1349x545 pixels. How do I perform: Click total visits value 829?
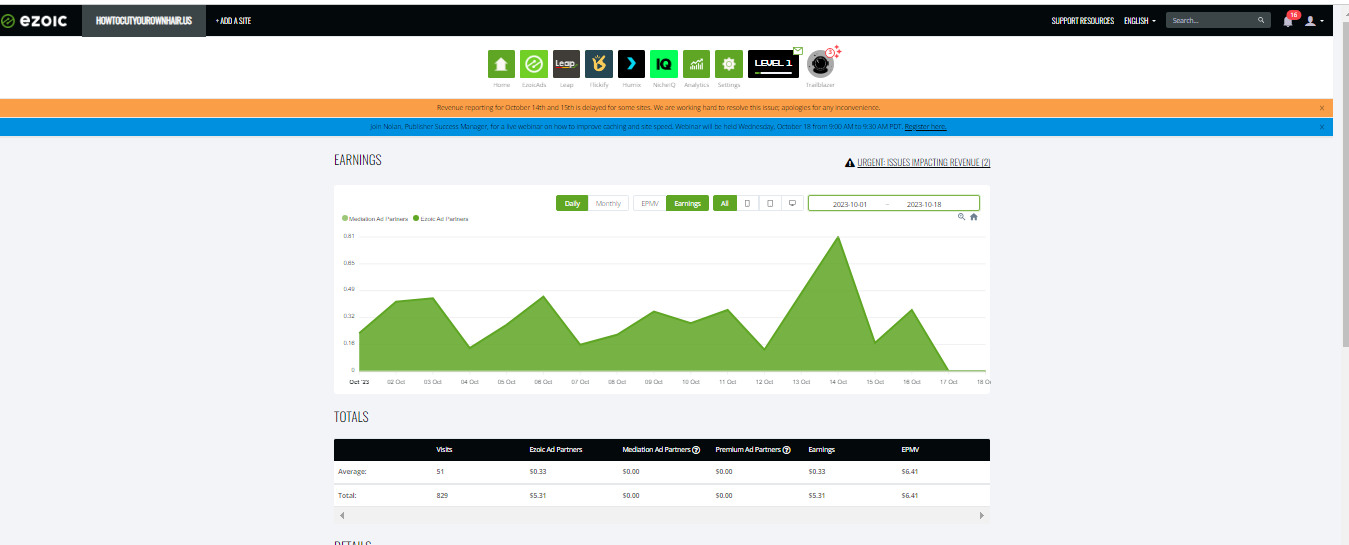point(442,495)
